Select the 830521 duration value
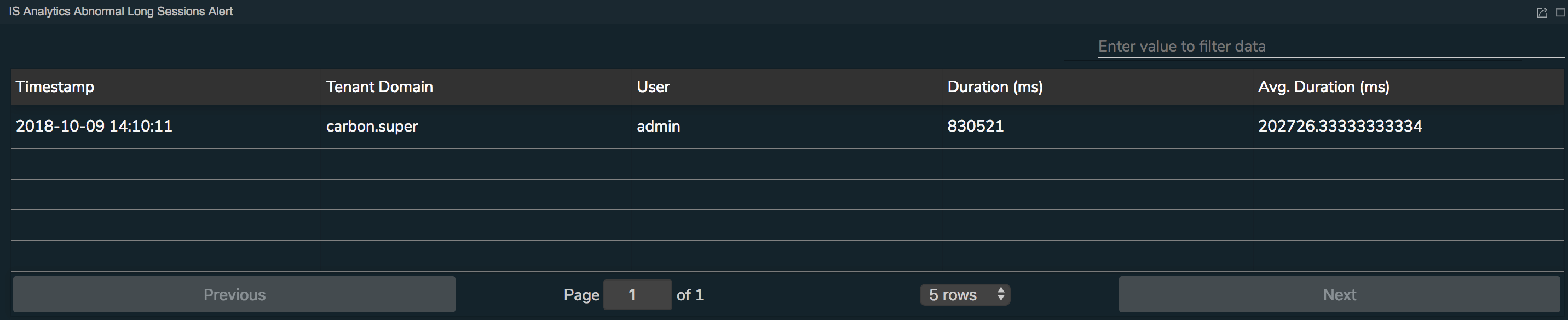Screen dimensions: 1568x320 (x=975, y=126)
